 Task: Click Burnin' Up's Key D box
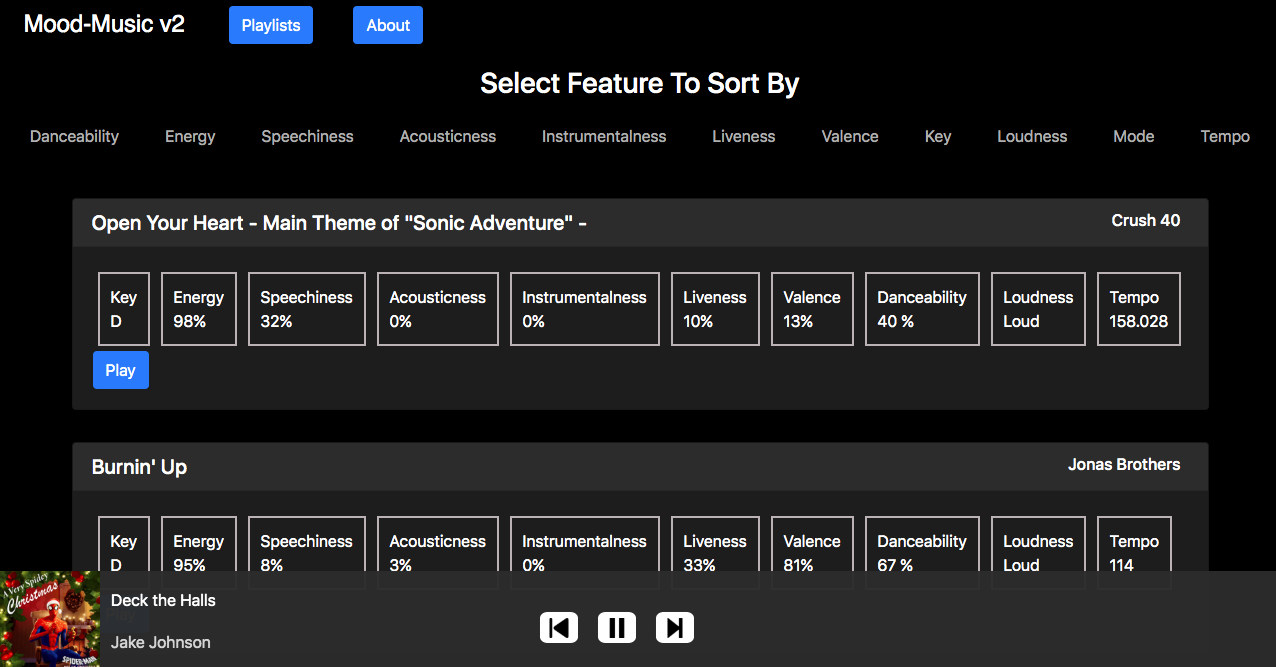pos(124,544)
